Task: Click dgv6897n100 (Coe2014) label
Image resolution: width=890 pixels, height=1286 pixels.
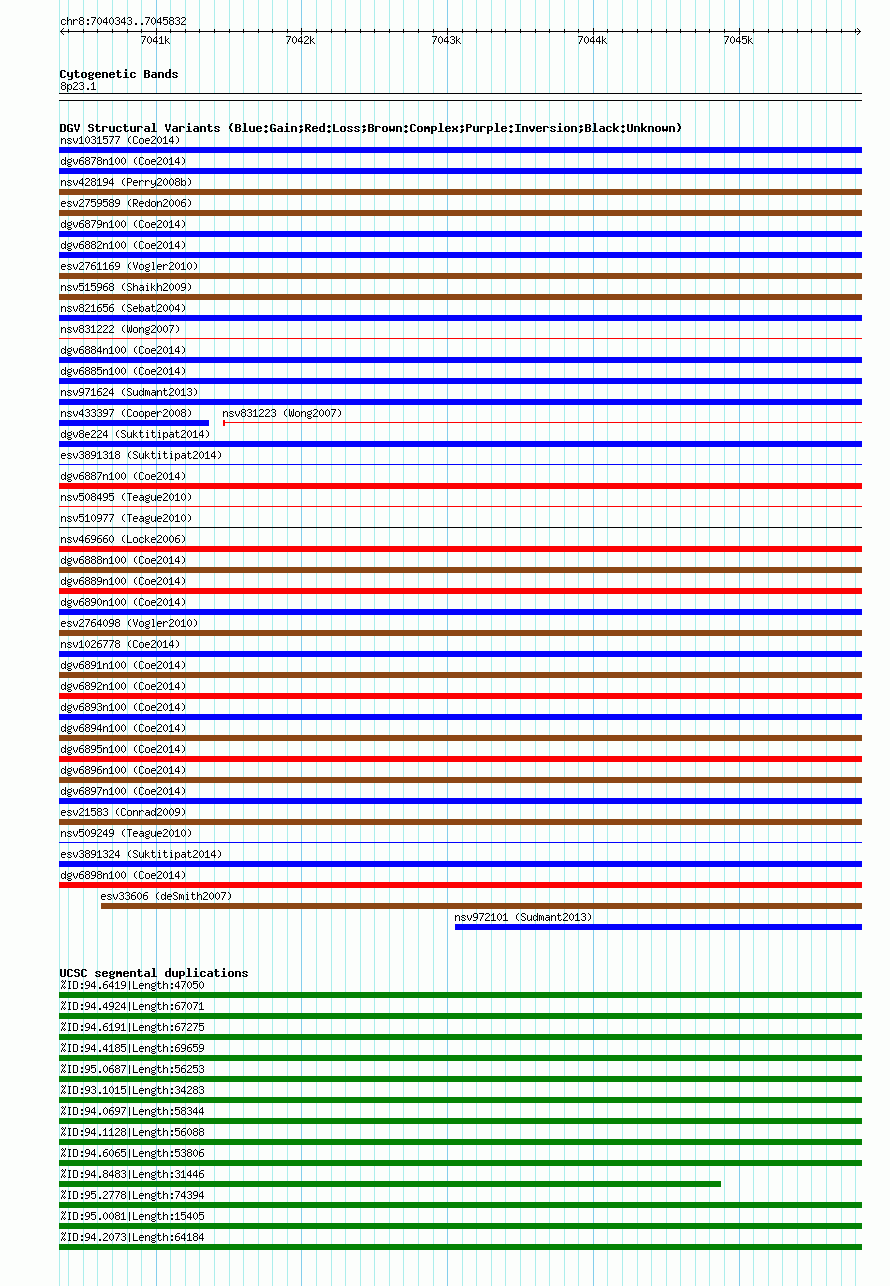Action: 123,791
